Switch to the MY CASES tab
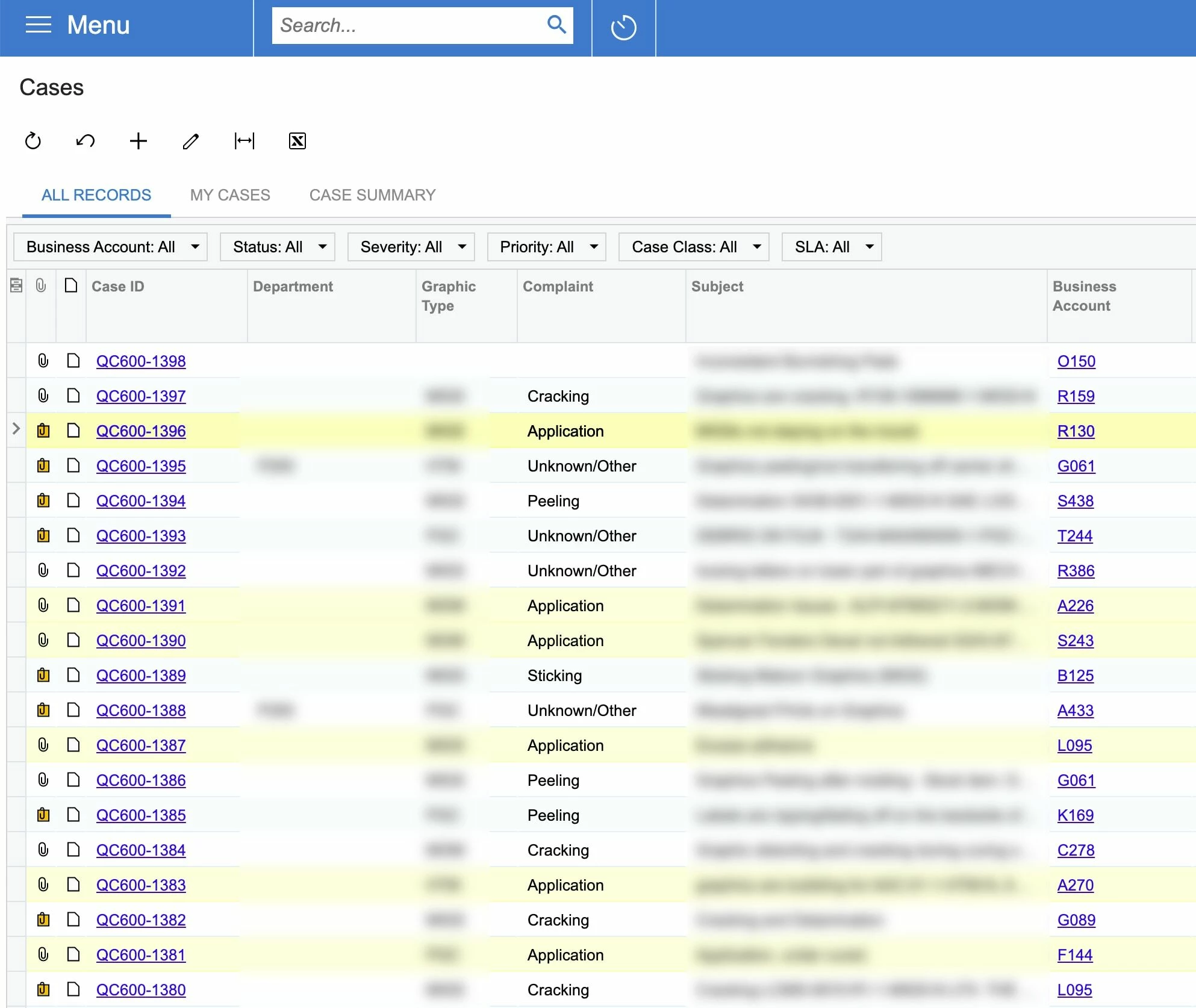This screenshot has height=1008, width=1196. coord(230,195)
